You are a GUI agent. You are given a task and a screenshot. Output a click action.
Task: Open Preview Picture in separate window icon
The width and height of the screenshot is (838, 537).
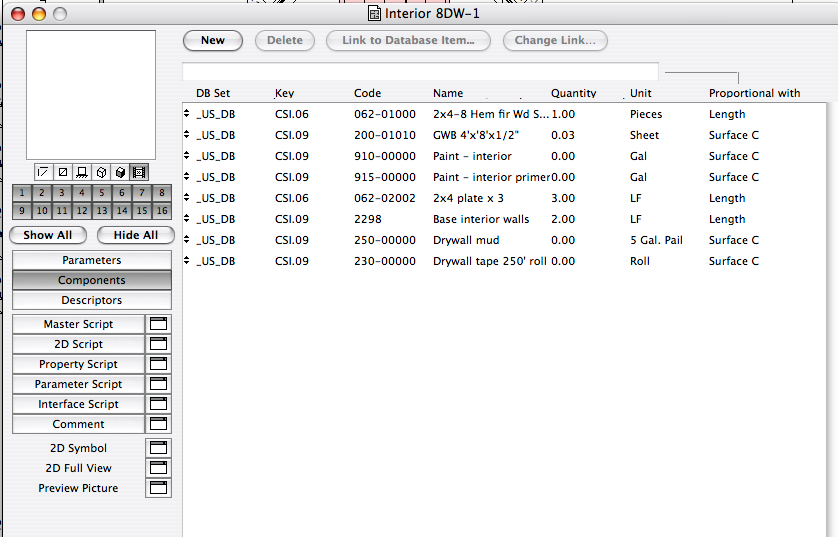(x=158, y=488)
